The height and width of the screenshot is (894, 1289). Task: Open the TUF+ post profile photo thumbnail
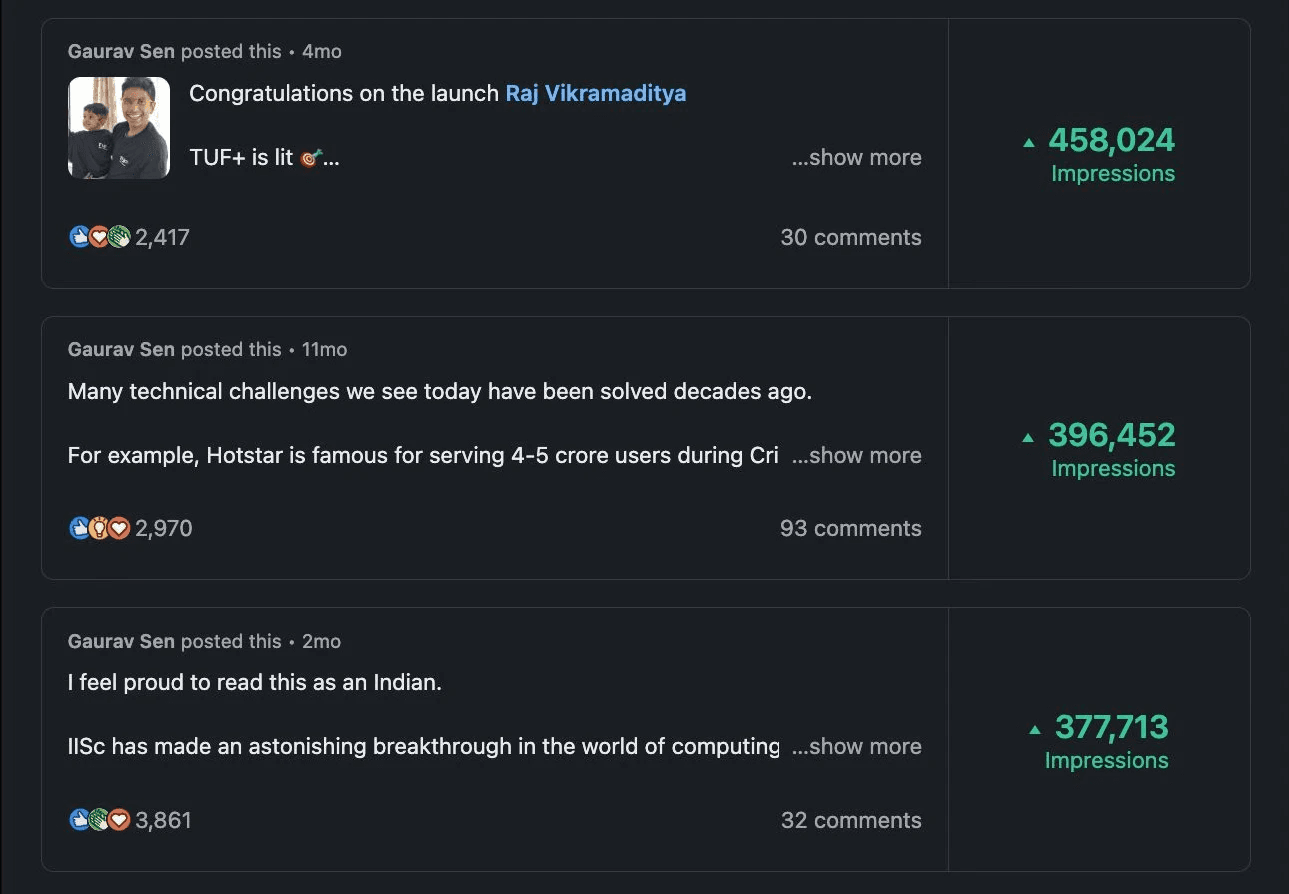(119, 128)
